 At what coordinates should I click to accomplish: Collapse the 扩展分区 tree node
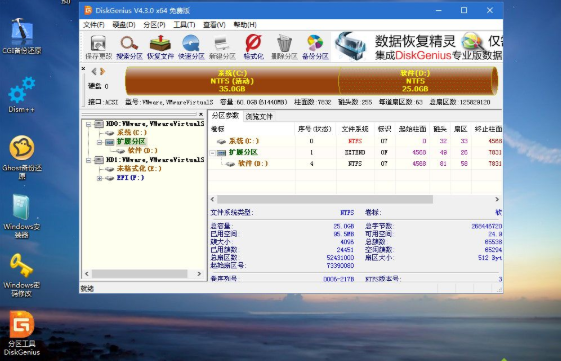99,142
